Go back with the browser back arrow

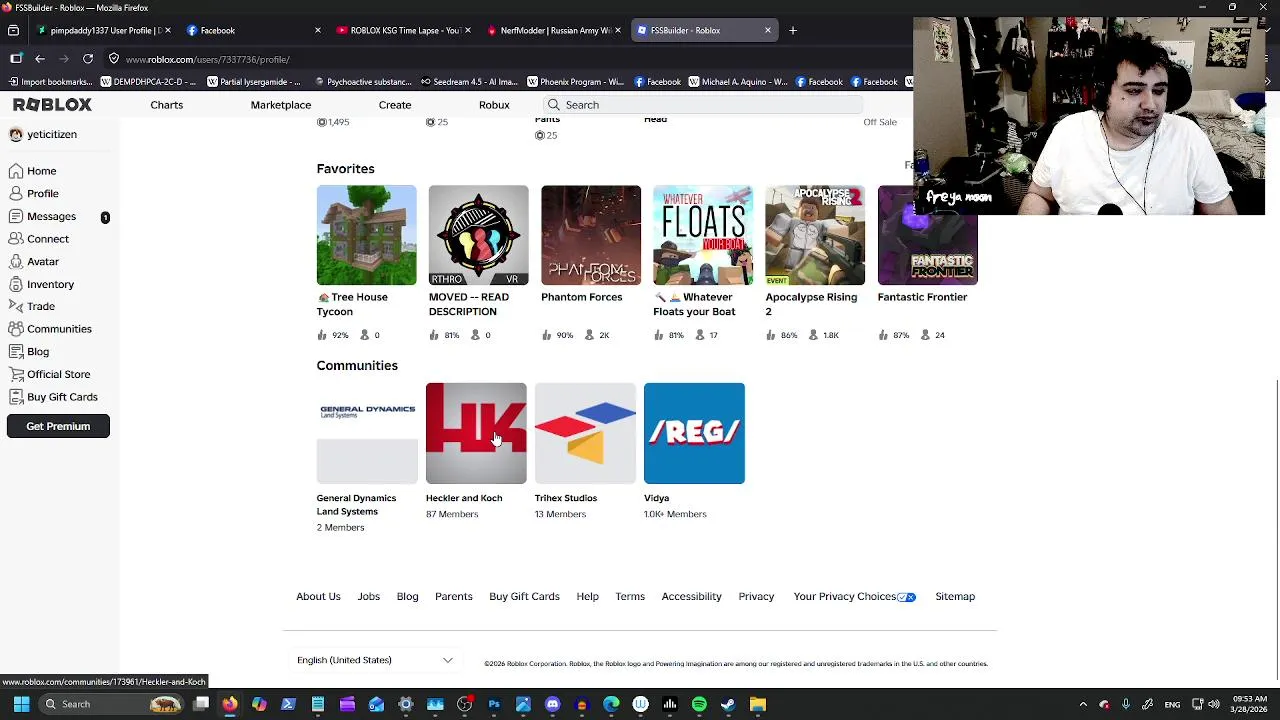(40, 59)
